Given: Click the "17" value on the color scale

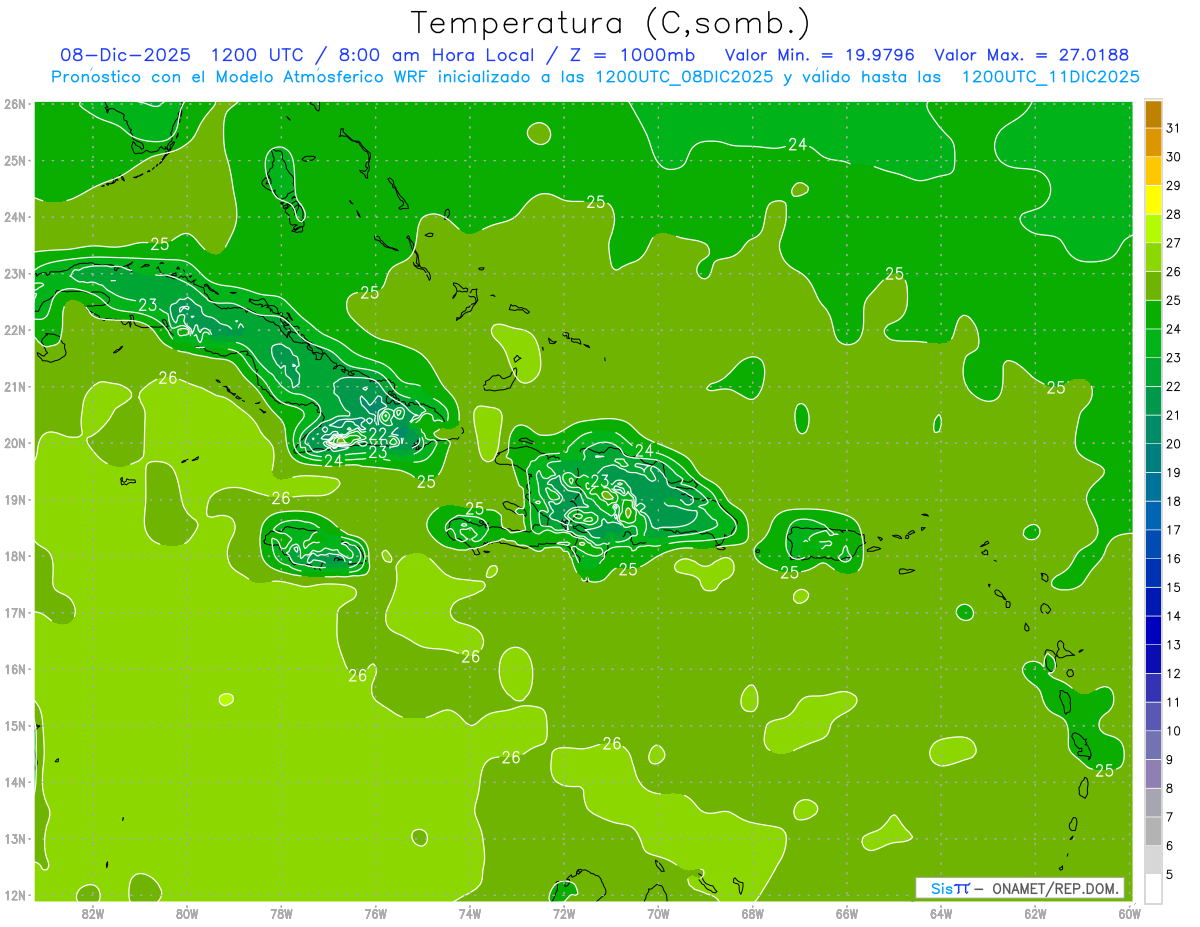Looking at the screenshot, I should pos(1173,530).
